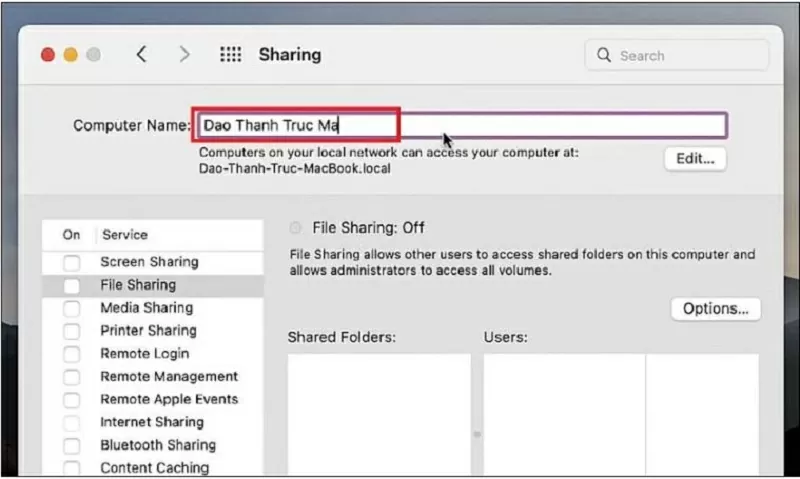This screenshot has height=479, width=800.
Task: Open the Edit... local hostname button
Action: (x=695, y=159)
